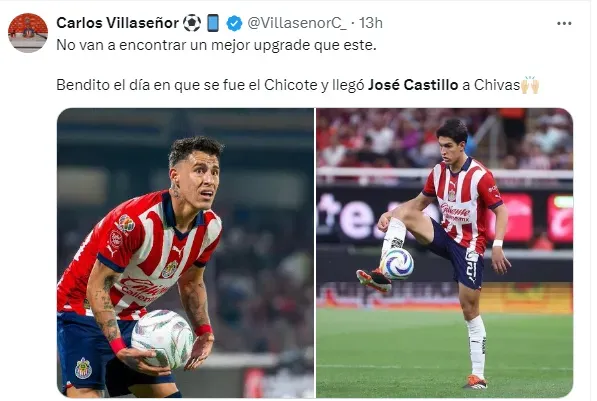597x401 pixels.
Task: Click the number 21 on the player's shorts
Action: coord(471,269)
